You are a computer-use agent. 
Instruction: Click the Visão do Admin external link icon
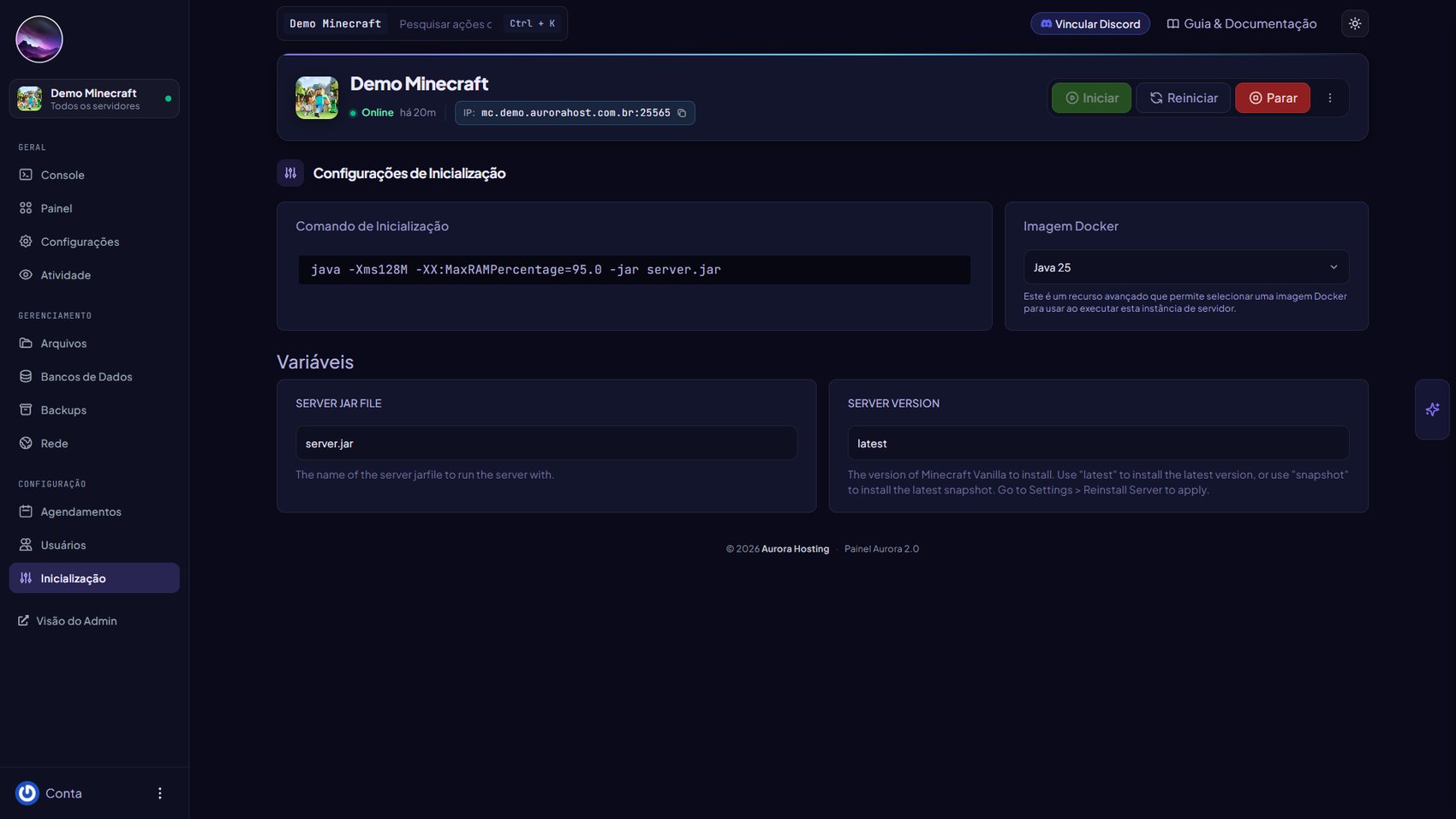(x=23, y=621)
